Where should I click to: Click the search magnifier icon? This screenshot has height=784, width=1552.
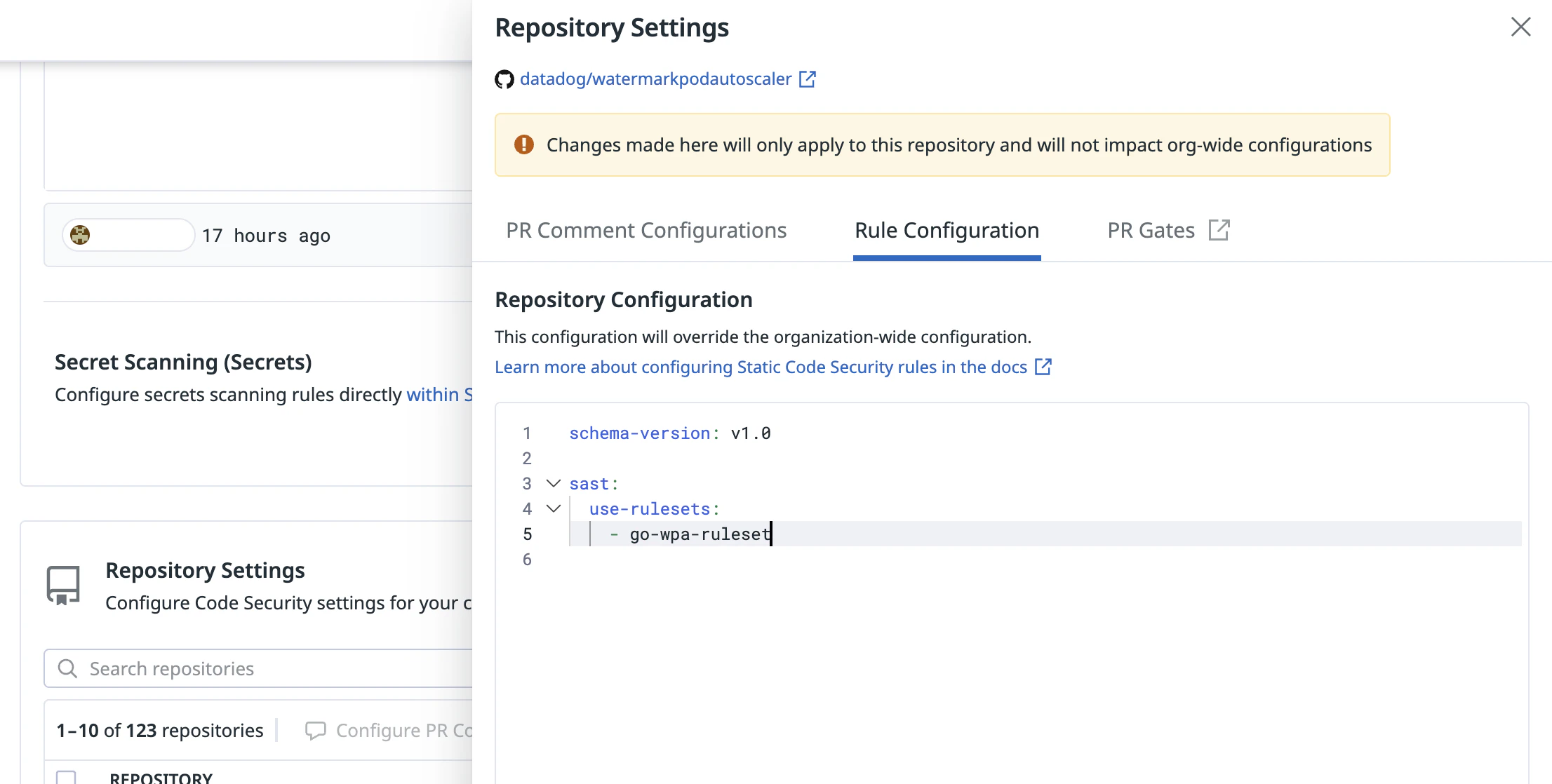67,668
